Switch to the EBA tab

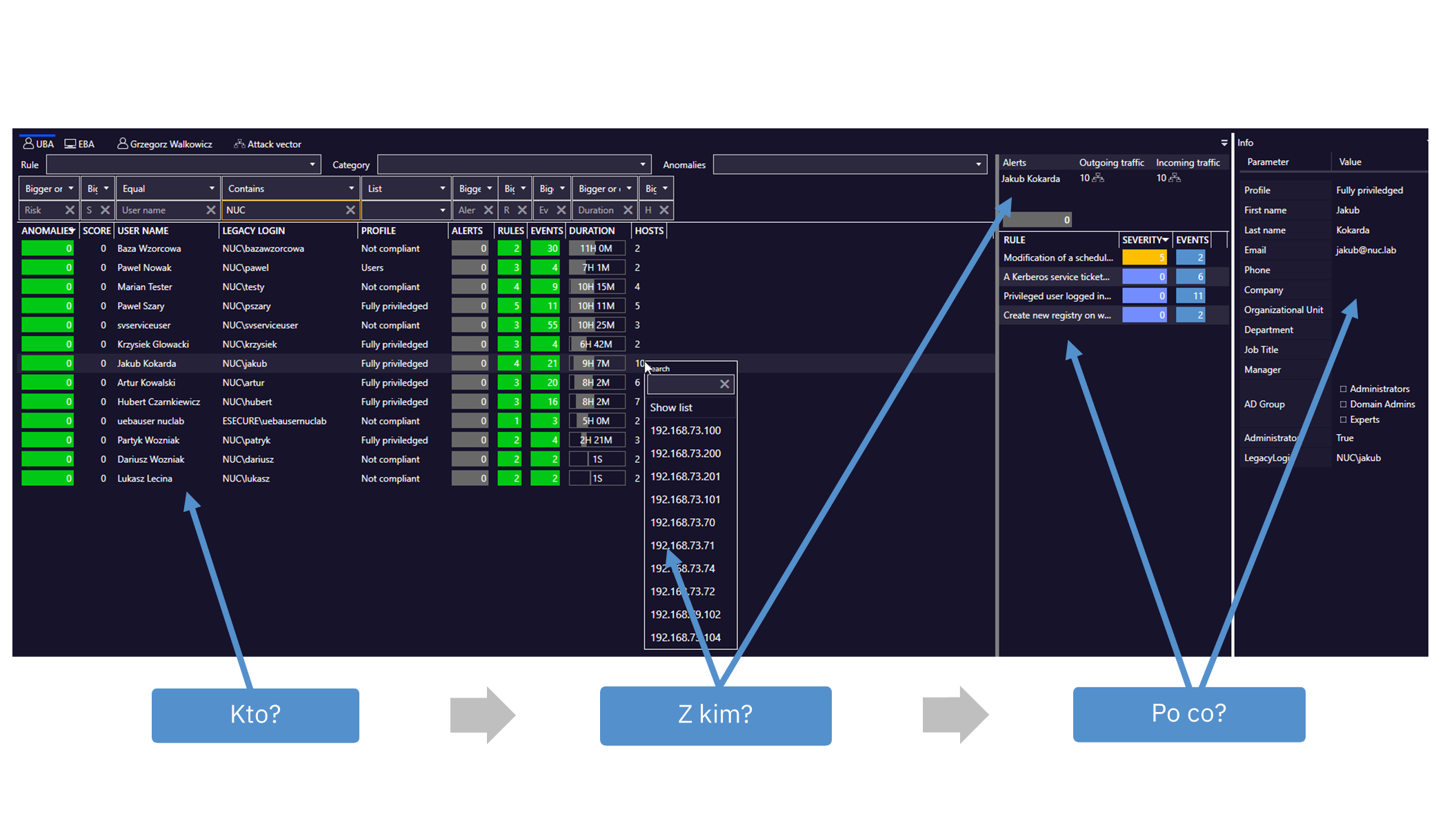(x=79, y=144)
